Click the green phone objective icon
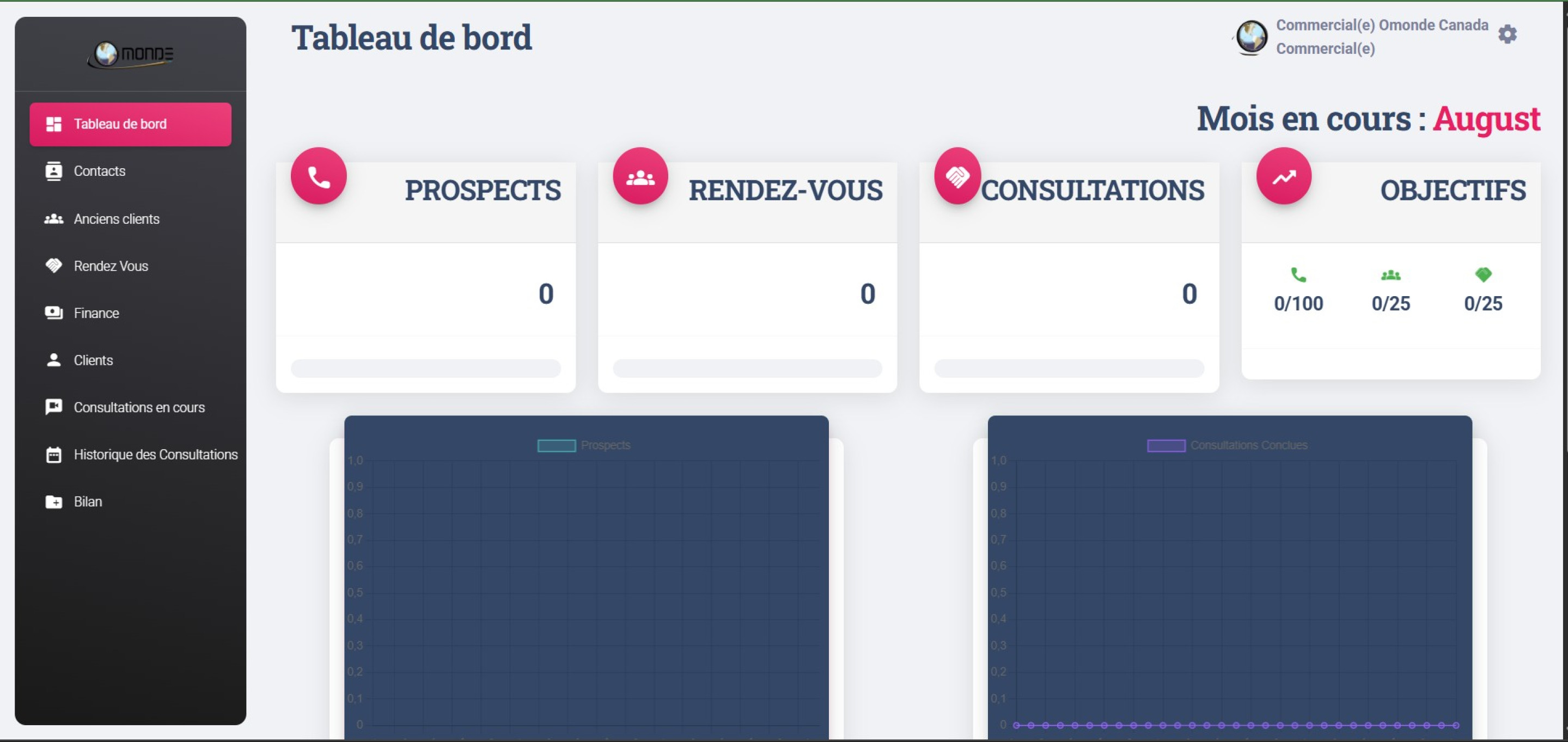The height and width of the screenshot is (742, 1568). click(x=1298, y=275)
